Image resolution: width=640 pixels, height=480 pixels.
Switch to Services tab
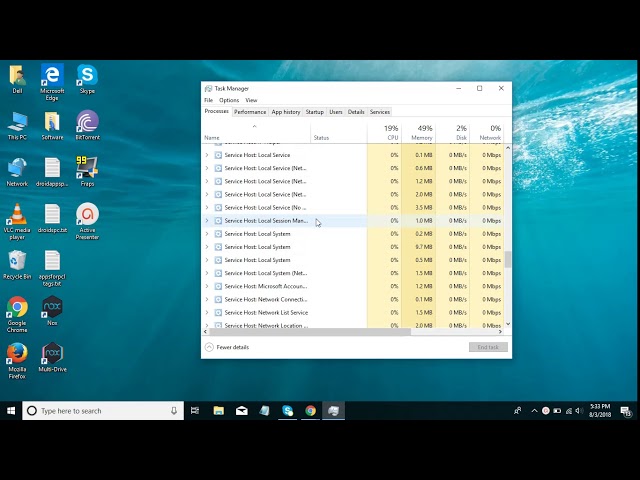[x=380, y=112]
